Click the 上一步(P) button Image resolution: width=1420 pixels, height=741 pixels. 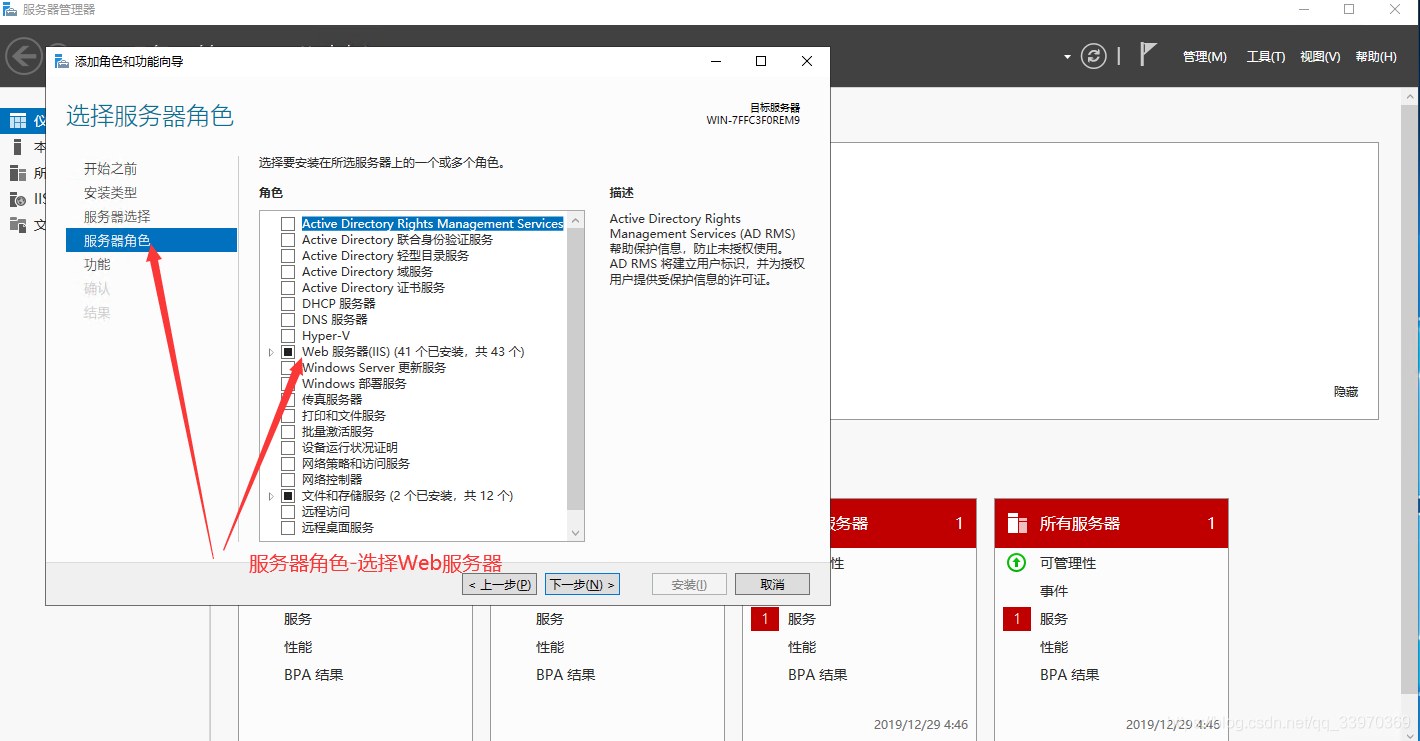click(x=499, y=584)
